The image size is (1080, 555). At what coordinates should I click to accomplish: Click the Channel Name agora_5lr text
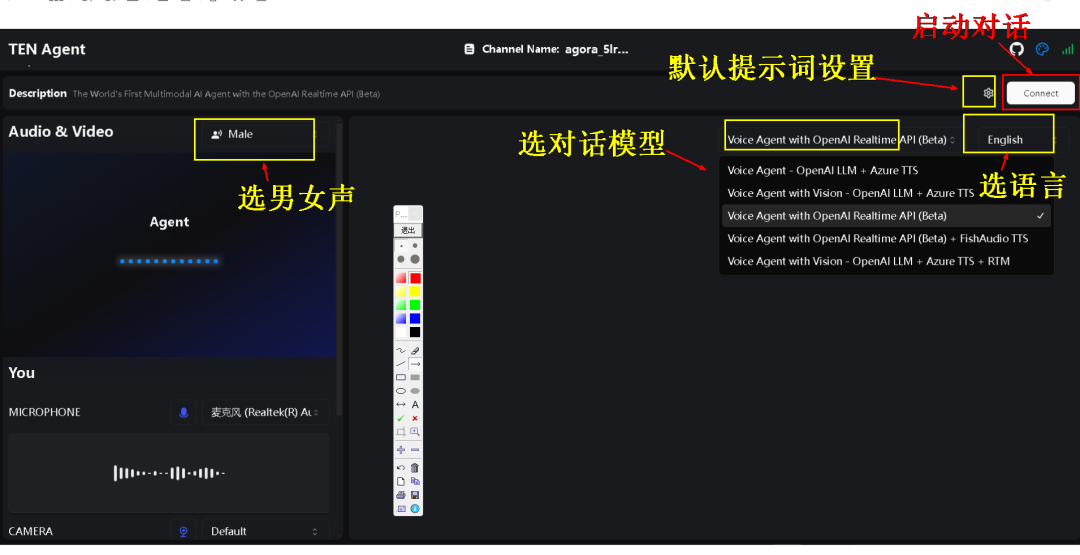click(554, 49)
